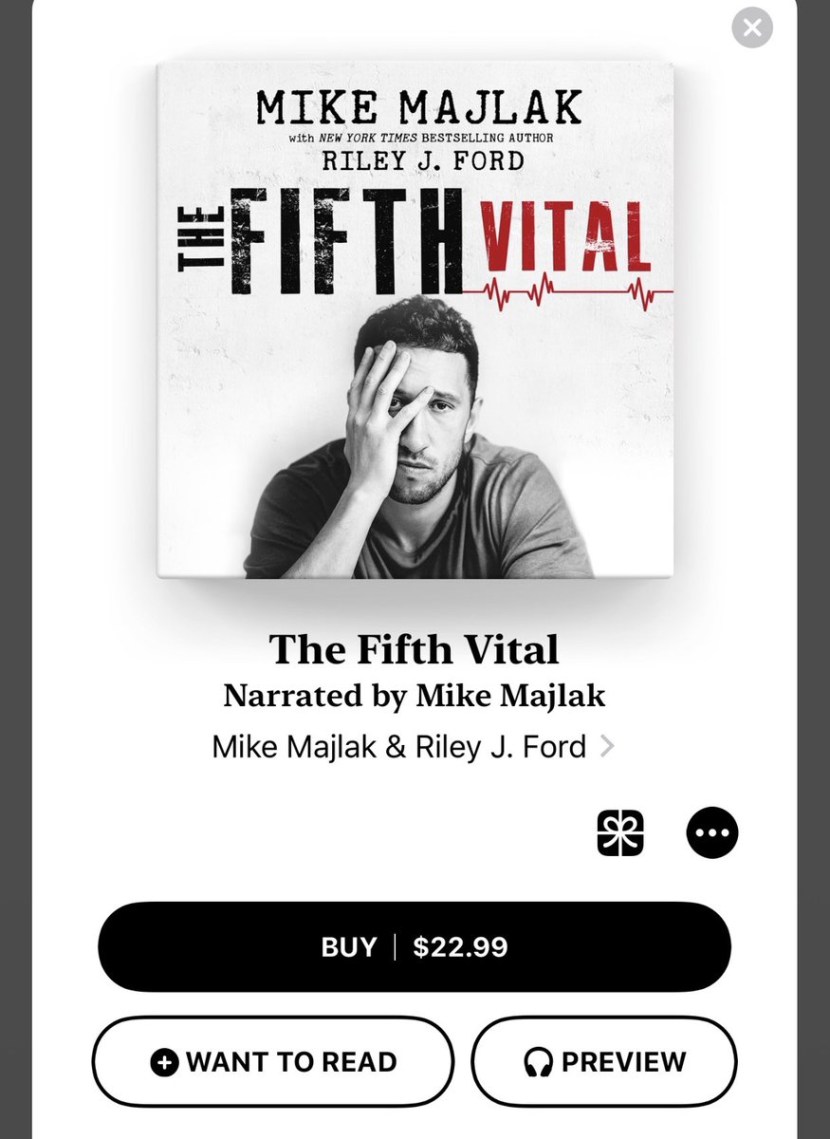The height and width of the screenshot is (1139, 830).
Task: Close the audiobook details sheet
Action: [752, 28]
